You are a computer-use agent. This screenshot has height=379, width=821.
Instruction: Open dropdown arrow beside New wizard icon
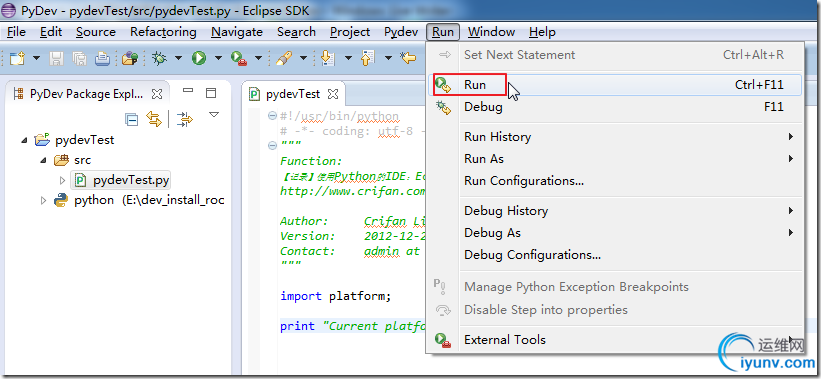coord(36,58)
